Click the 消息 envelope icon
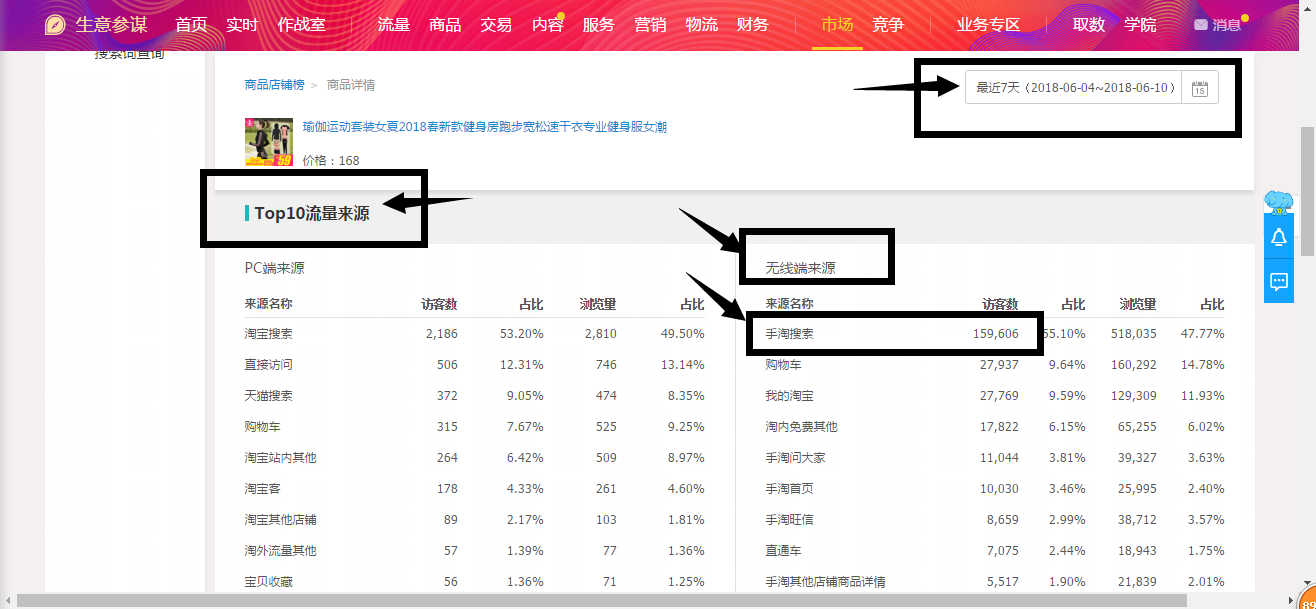This screenshot has height=609, width=1316. pos(1200,25)
